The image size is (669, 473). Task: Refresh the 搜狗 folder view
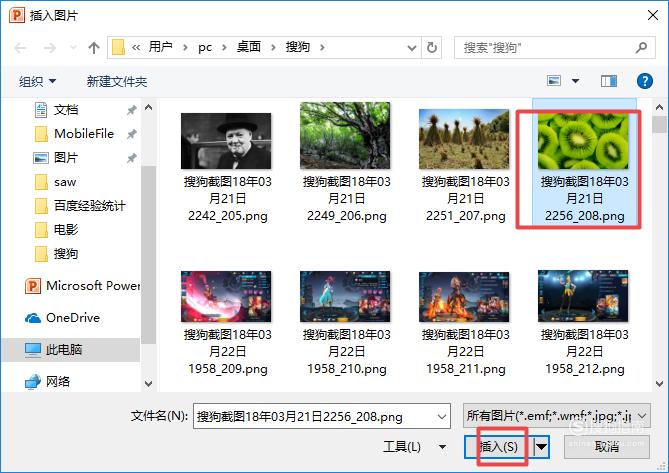tap(432, 47)
